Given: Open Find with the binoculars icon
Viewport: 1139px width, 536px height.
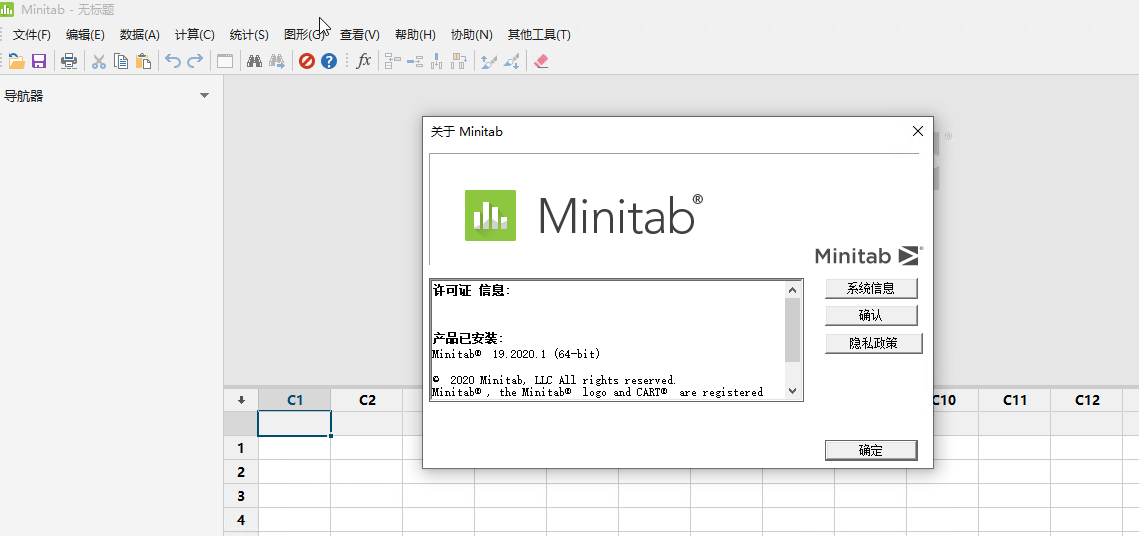Looking at the screenshot, I should (x=254, y=61).
